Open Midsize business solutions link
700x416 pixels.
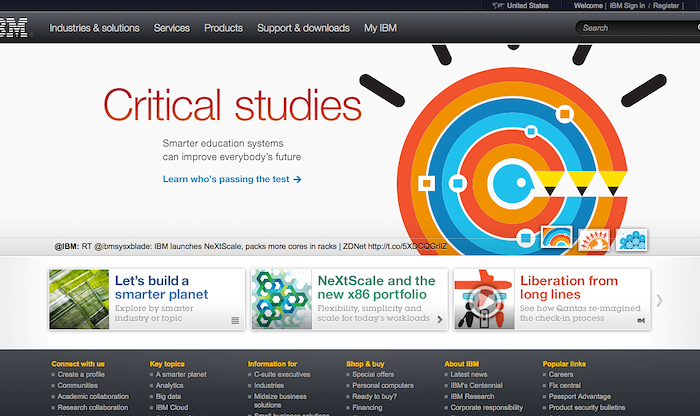tap(280, 401)
